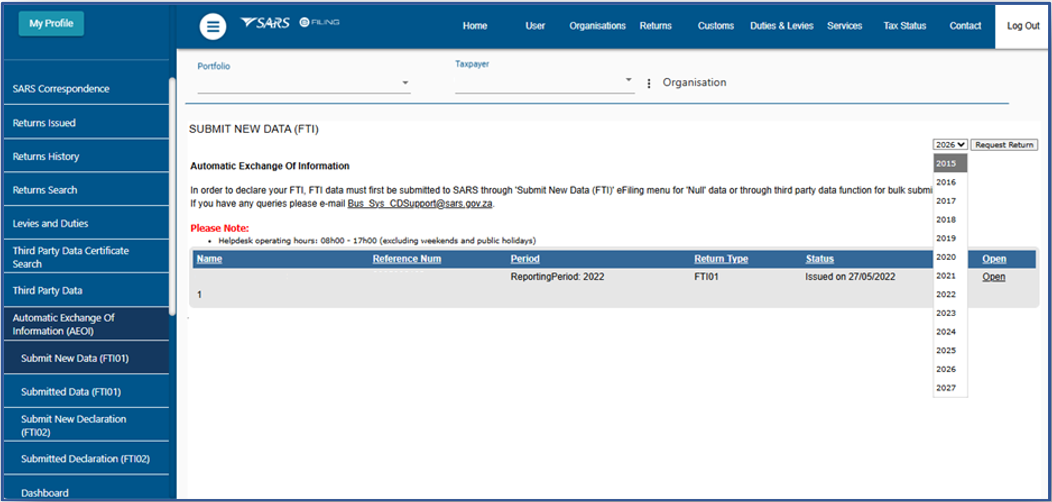Select Submitted Data (FTI01) in sidebar
The width and height of the screenshot is (1052, 502).
coord(70,392)
